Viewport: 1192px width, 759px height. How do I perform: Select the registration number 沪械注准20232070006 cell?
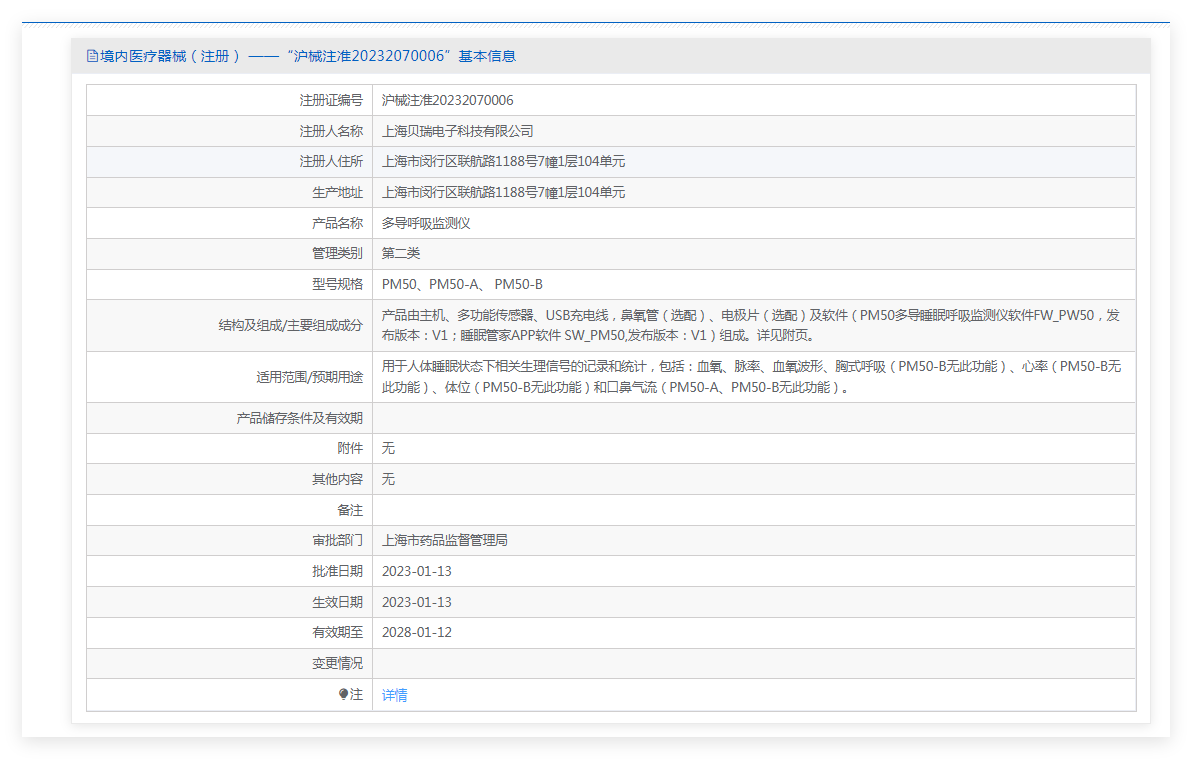[x=447, y=100]
